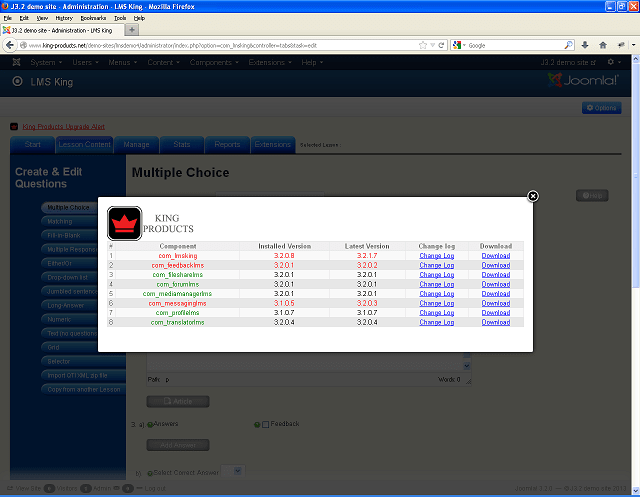
Task: Open the System dropdown menu
Action: click(46, 62)
